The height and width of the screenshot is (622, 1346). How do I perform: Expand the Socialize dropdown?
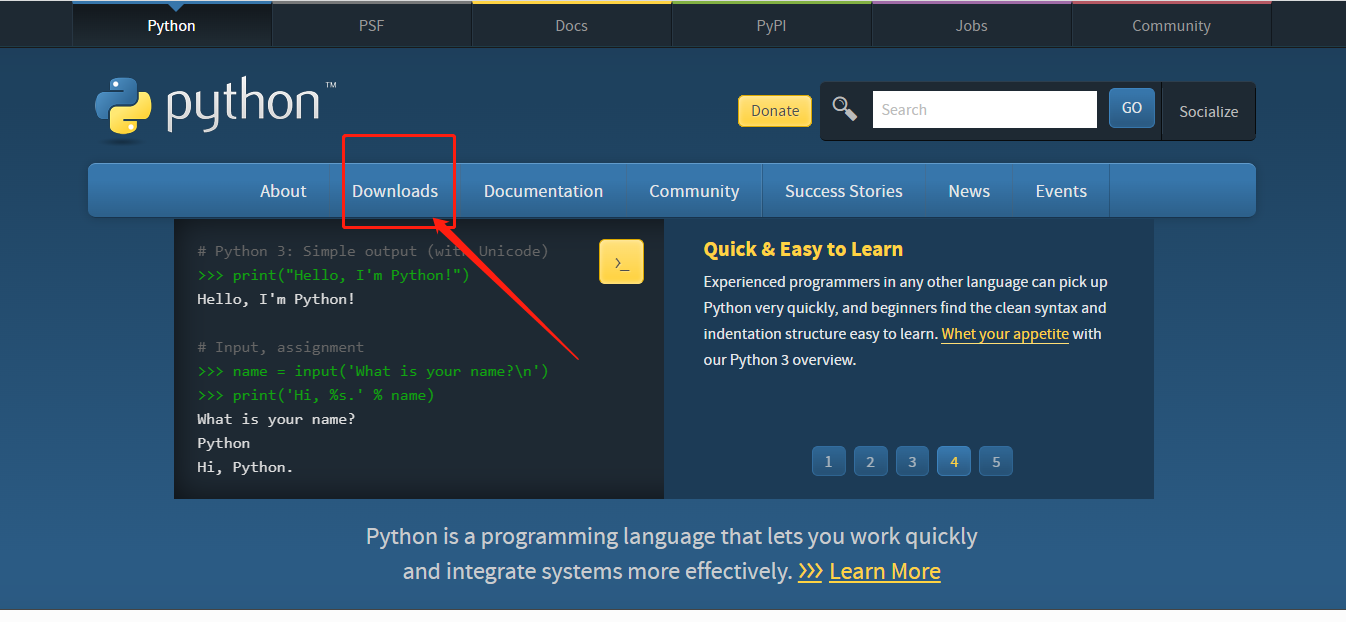coord(1209,111)
